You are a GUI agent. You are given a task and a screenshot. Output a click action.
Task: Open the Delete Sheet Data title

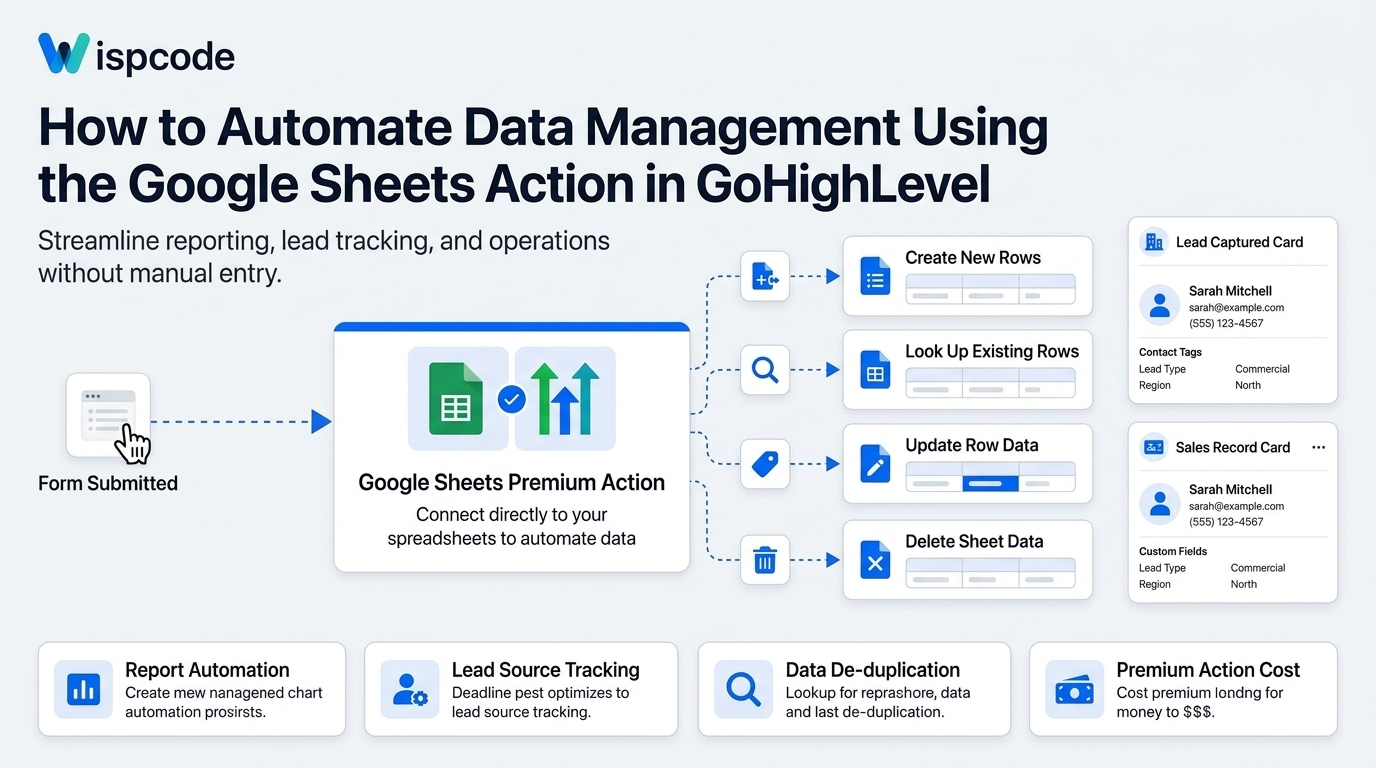(974, 541)
